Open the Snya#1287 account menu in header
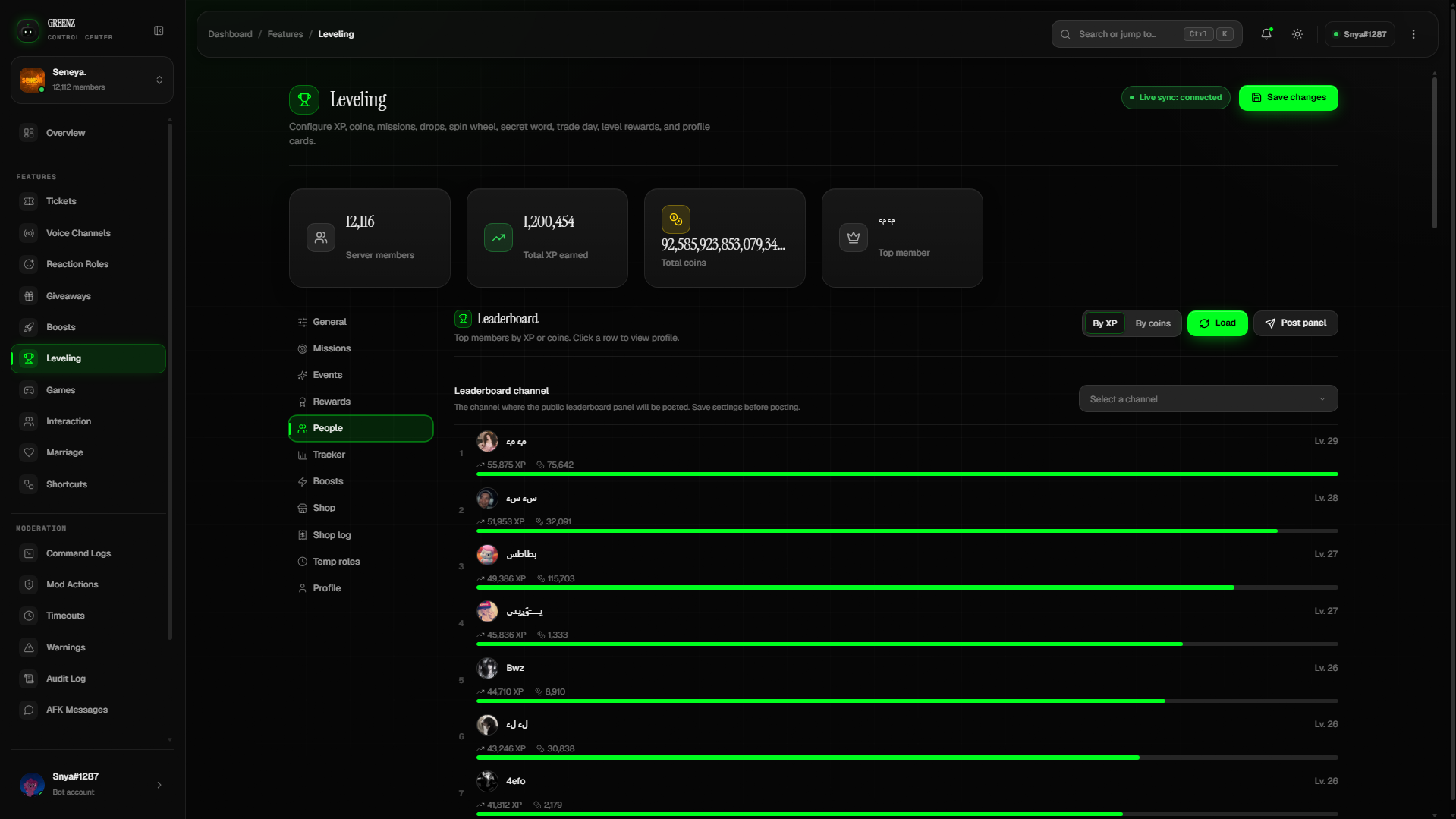This screenshot has height=819, width=1456. click(x=1360, y=34)
